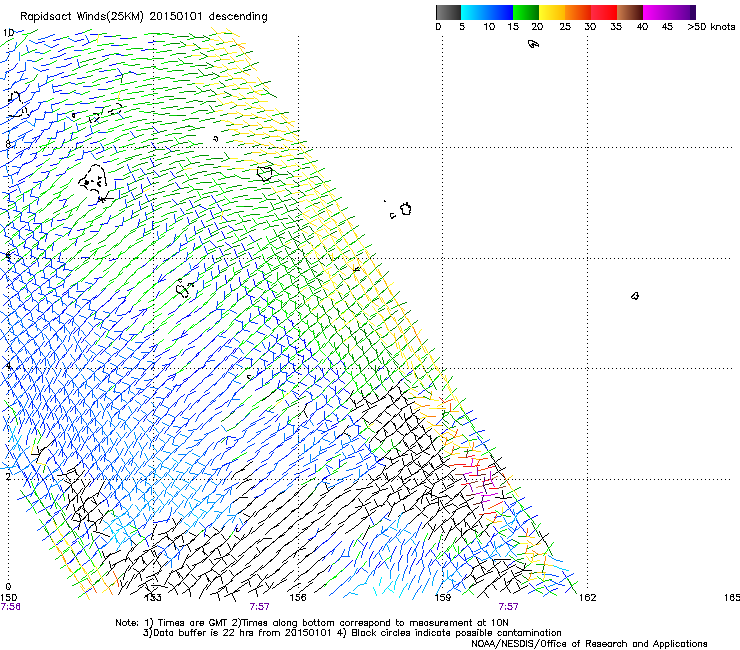The height and width of the screenshot is (650, 740).
Task: Click the large island outline near 8N
Action: coord(93,179)
